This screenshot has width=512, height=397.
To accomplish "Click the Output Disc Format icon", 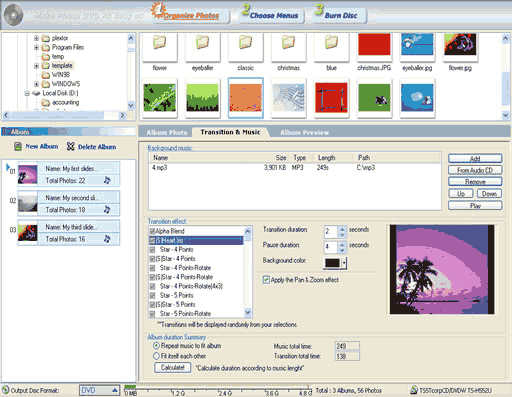I will click(5, 390).
